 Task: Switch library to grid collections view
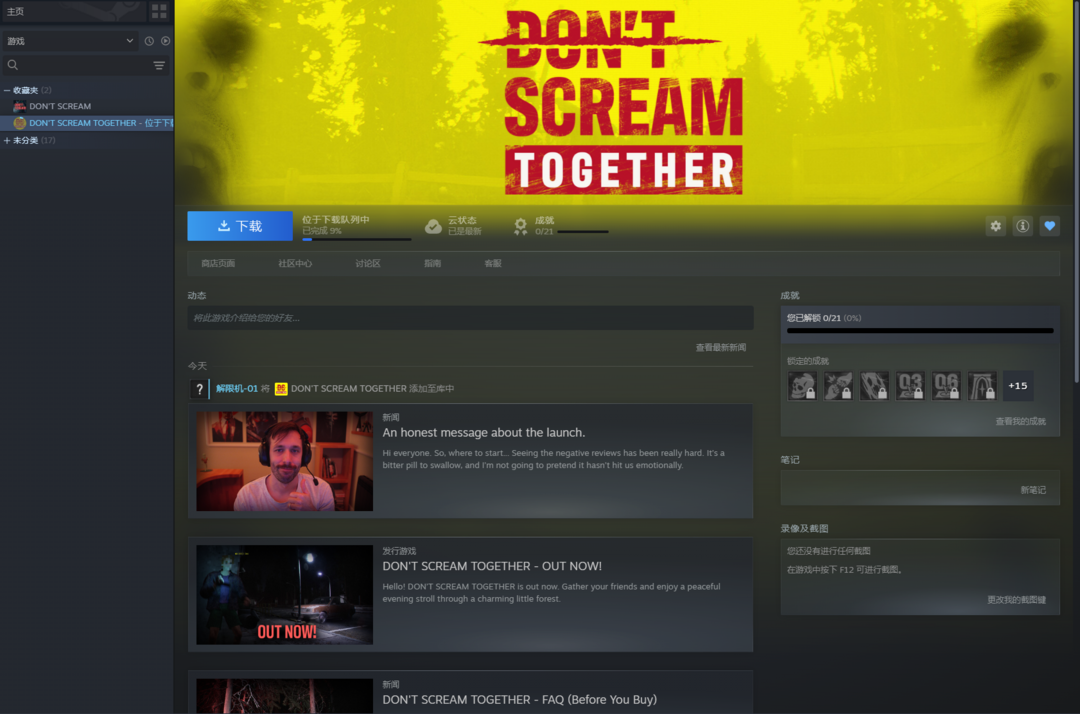pyautogui.click(x=159, y=11)
